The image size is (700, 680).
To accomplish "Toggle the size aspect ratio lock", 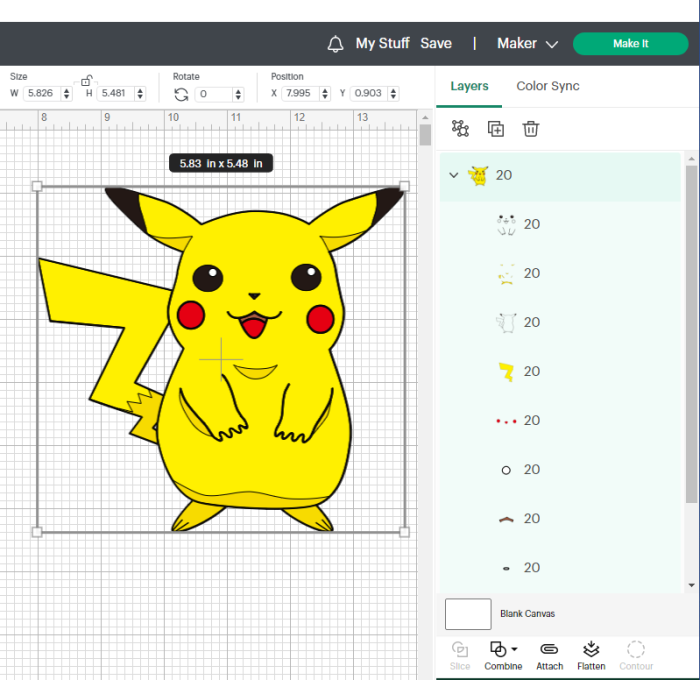I will 87,80.
